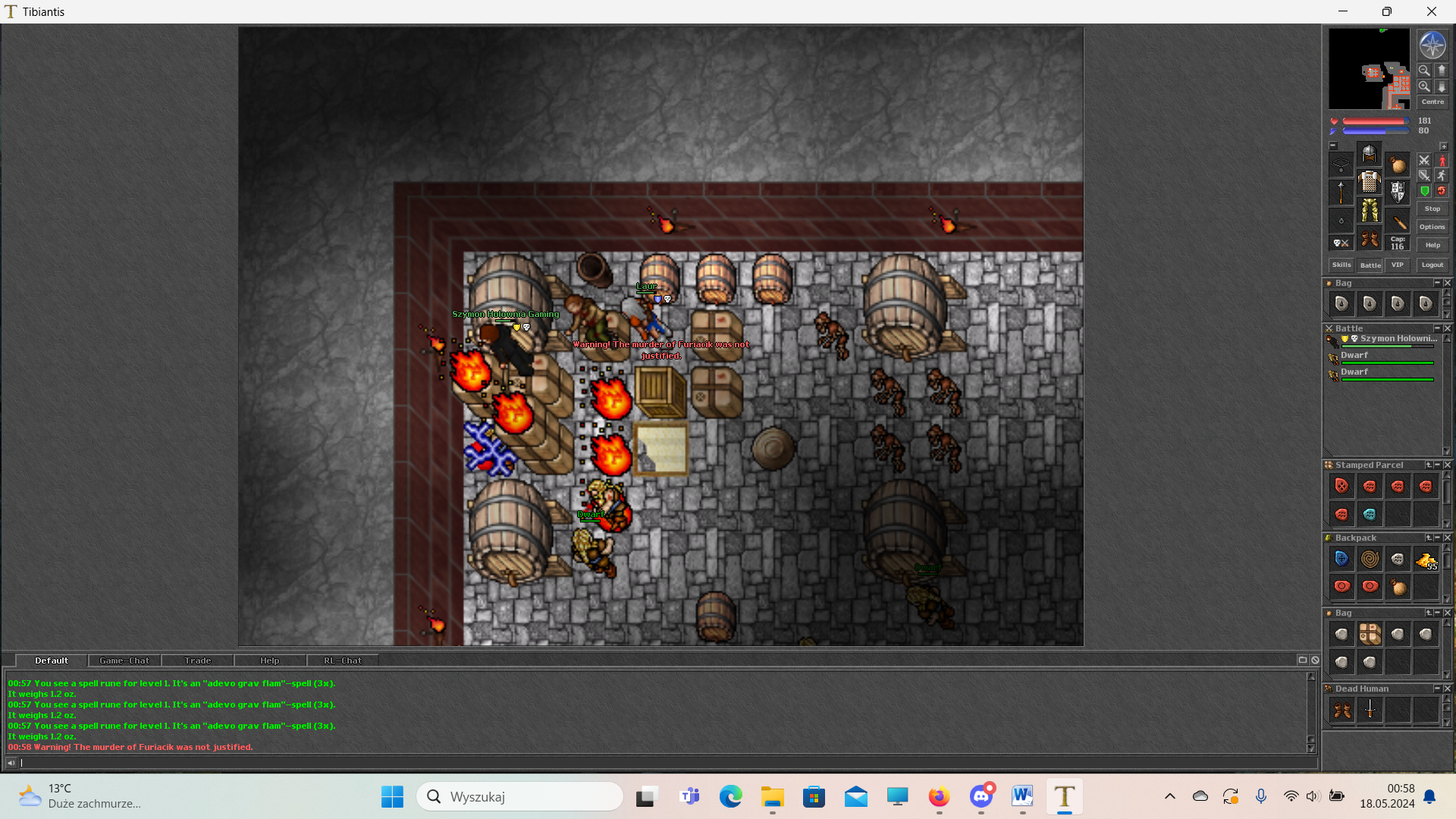Open the Skills window
The image size is (1456, 819).
1341,265
